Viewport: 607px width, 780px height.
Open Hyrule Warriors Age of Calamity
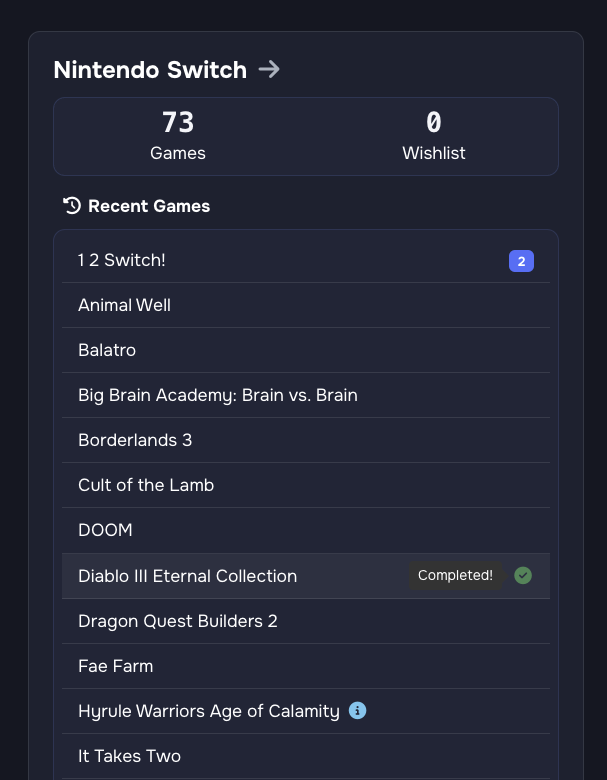click(x=208, y=711)
